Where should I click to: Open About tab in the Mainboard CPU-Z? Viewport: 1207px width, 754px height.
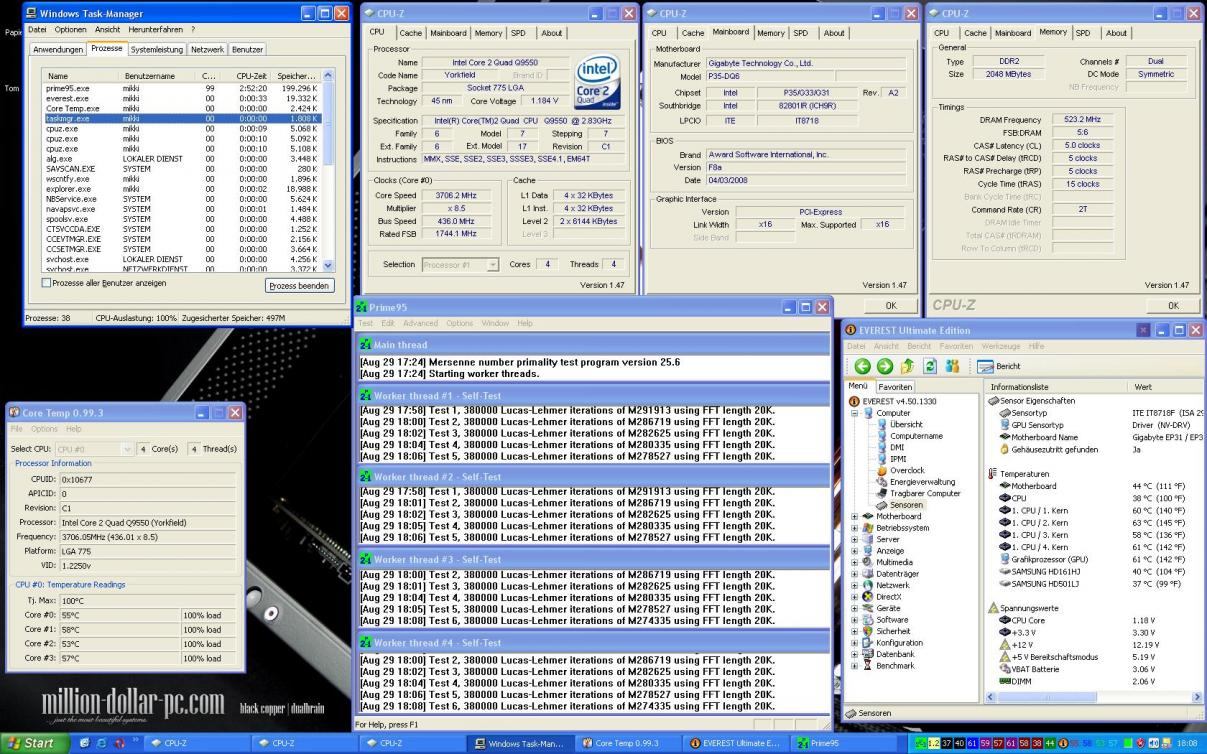click(x=834, y=33)
